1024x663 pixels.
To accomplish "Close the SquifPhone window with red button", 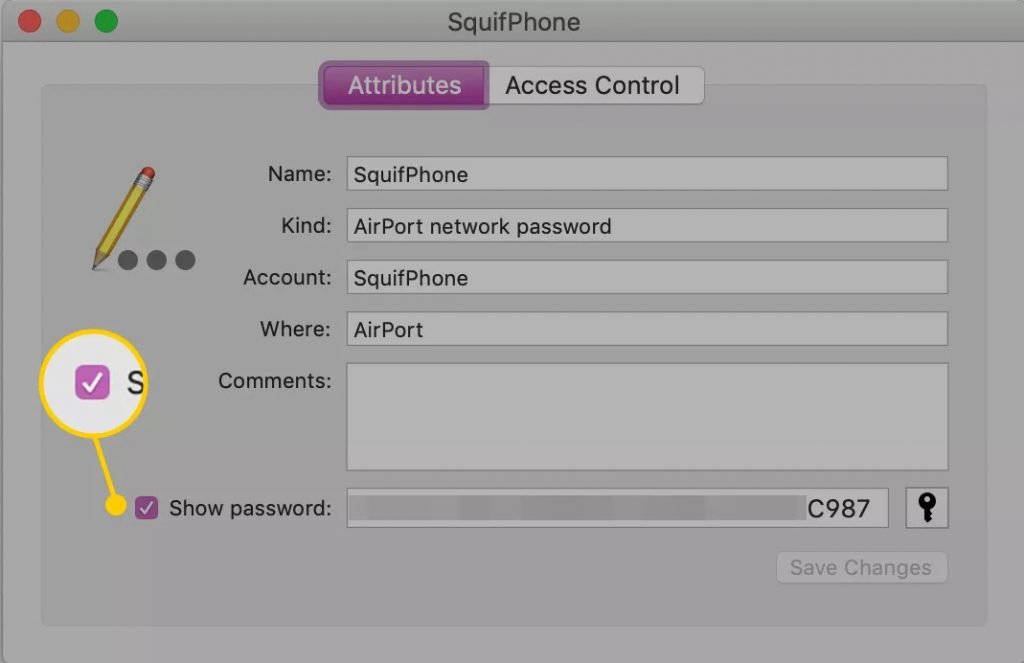I will pyautogui.click(x=29, y=21).
